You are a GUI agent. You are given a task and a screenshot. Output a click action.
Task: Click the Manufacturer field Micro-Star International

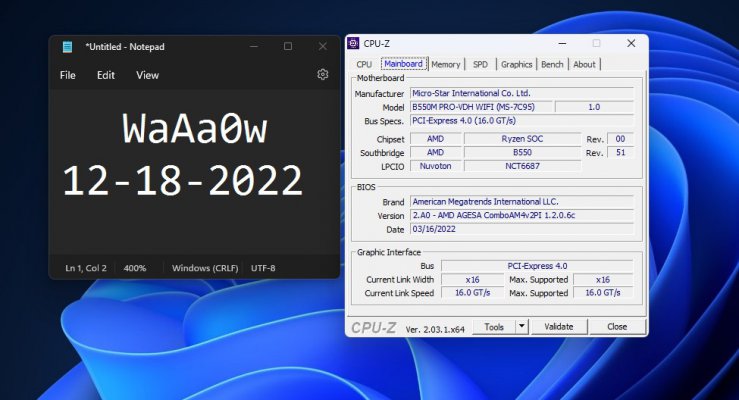(x=522, y=93)
